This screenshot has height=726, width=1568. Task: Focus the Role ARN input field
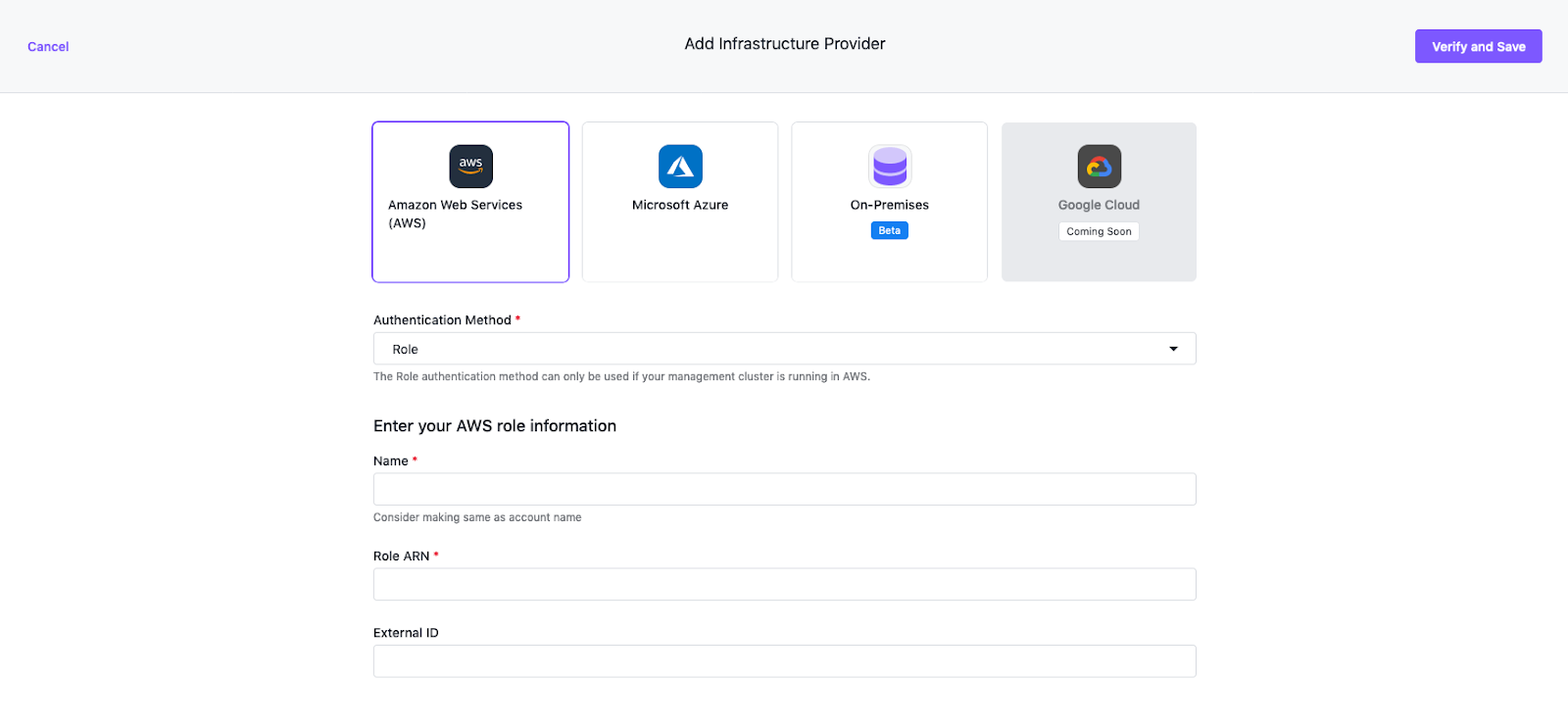click(784, 584)
